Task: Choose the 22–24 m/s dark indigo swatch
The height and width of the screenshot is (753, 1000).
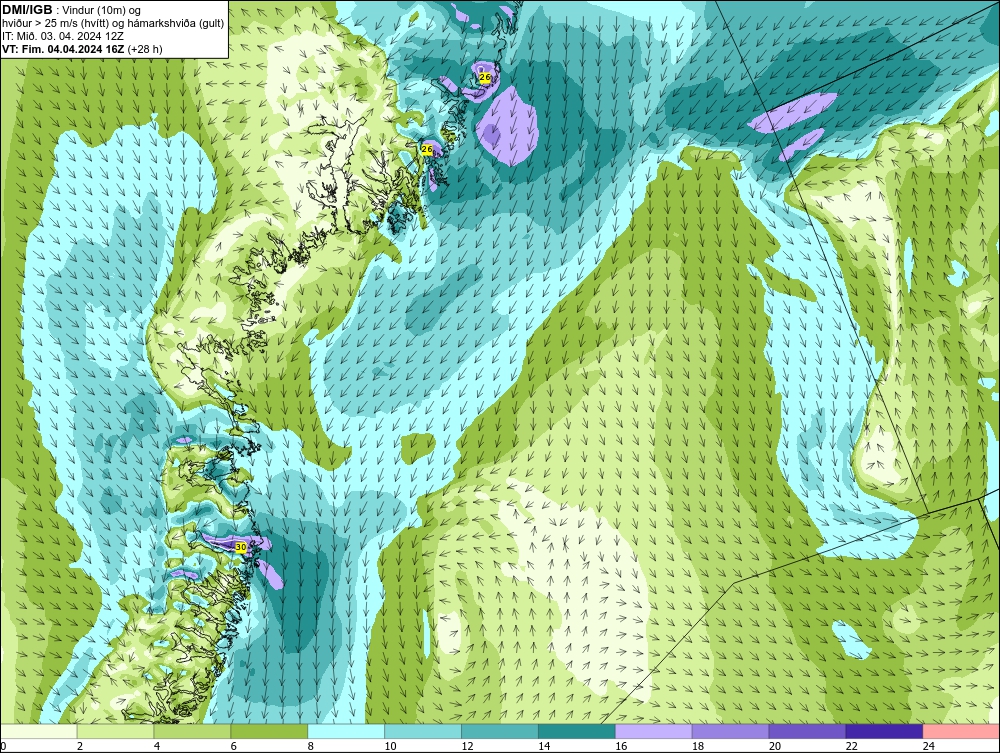Action: [x=885, y=731]
